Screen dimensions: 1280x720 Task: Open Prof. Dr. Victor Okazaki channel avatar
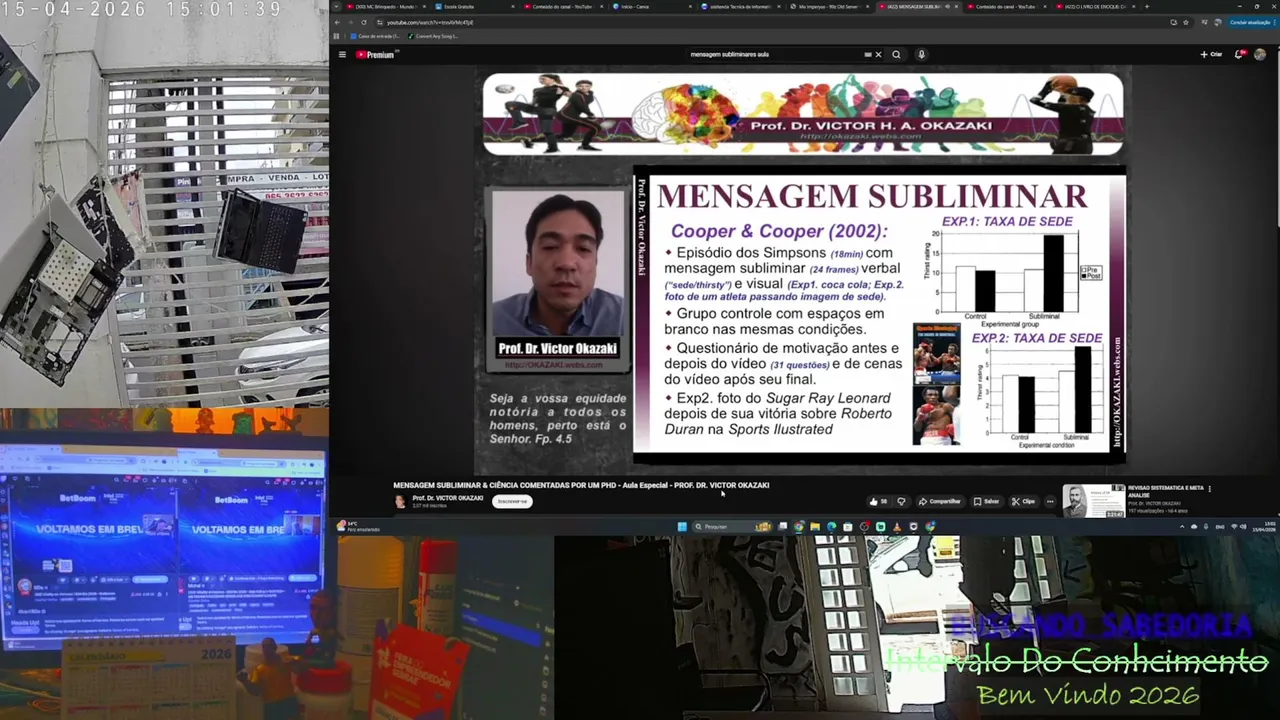tap(401, 501)
